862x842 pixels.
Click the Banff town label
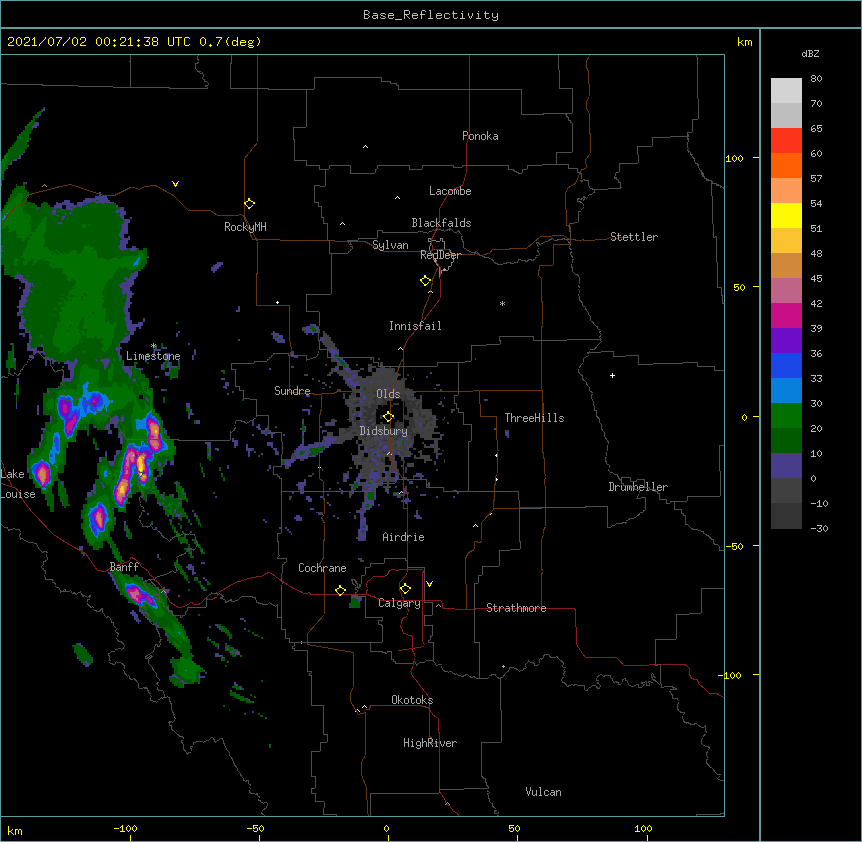pos(124,567)
